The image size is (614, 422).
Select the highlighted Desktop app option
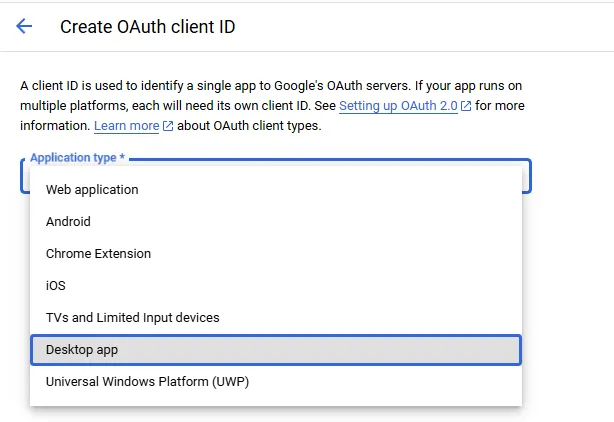(276, 350)
